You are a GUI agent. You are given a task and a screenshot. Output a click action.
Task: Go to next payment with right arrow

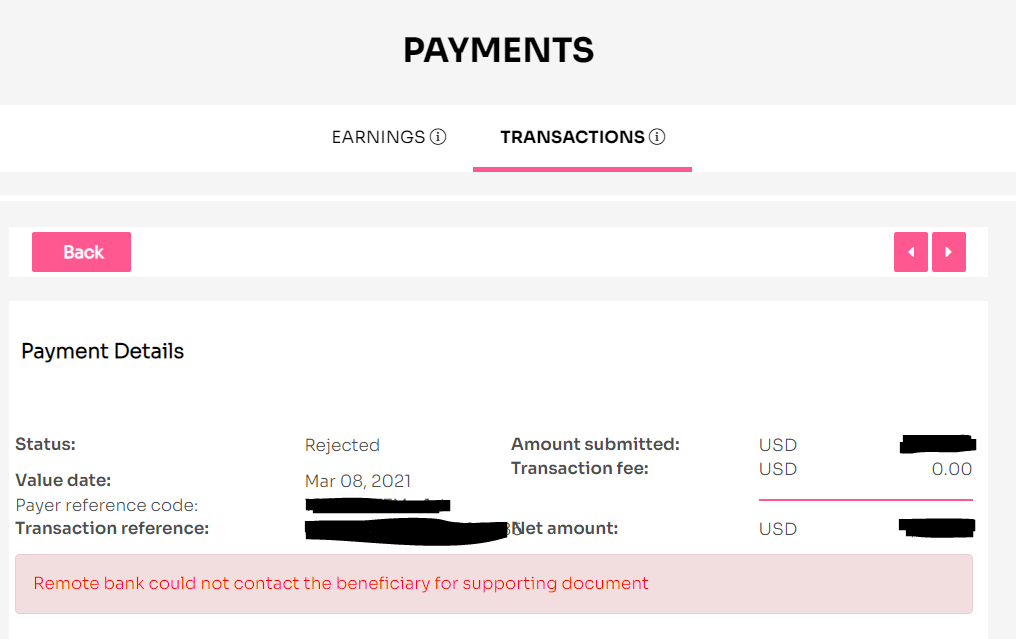click(949, 252)
